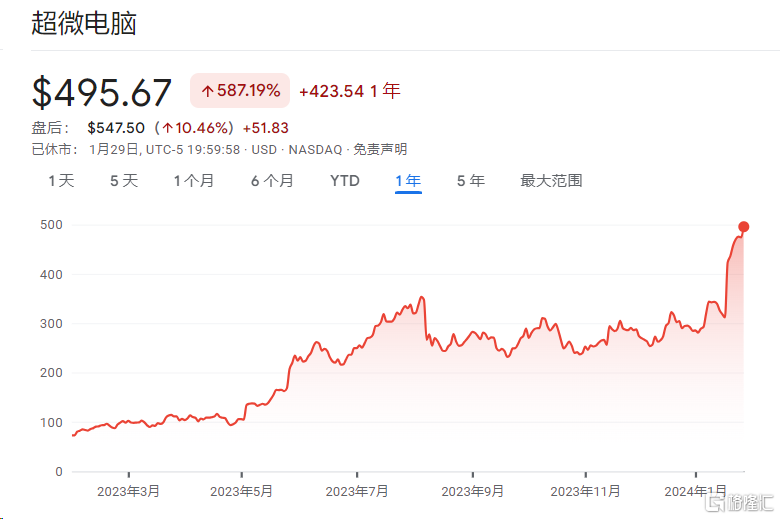Show the 1个月 chart range

(x=193, y=181)
